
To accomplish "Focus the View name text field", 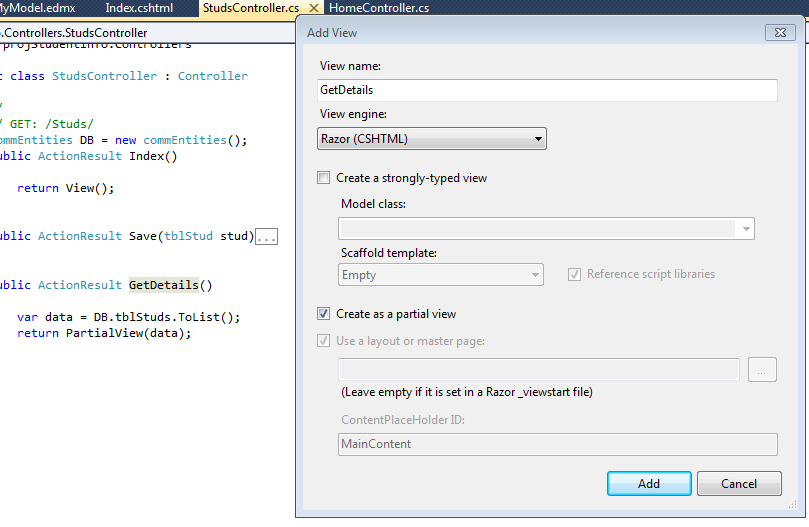I will click(547, 90).
